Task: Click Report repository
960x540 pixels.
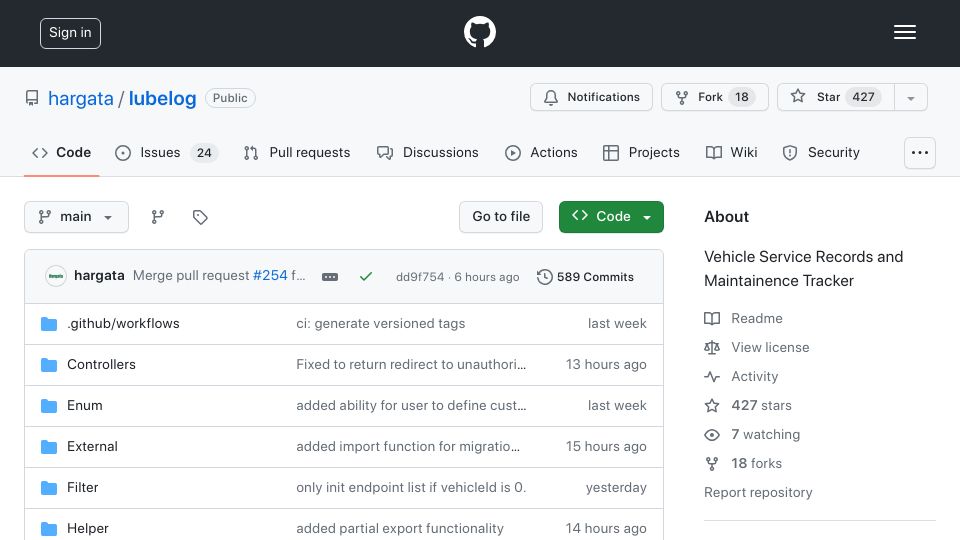Action: click(x=758, y=492)
